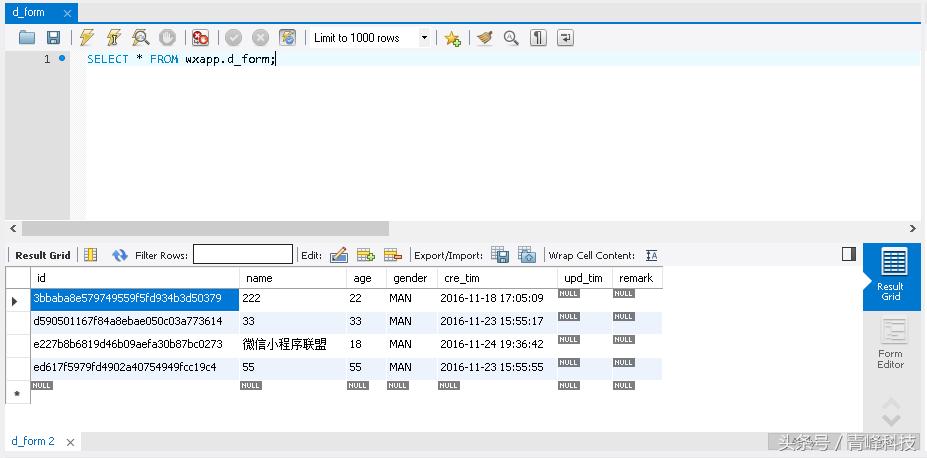Screen dimensions: 927x458
Task: Toggle invisible characters display
Action: [538, 38]
